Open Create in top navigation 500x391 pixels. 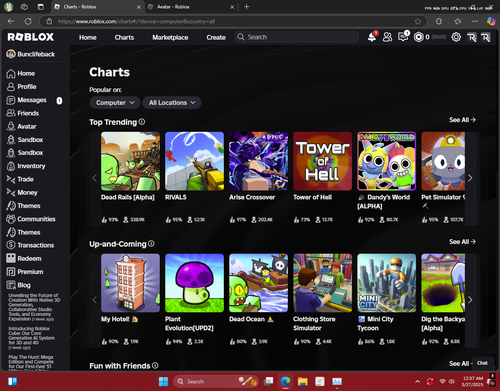(216, 37)
